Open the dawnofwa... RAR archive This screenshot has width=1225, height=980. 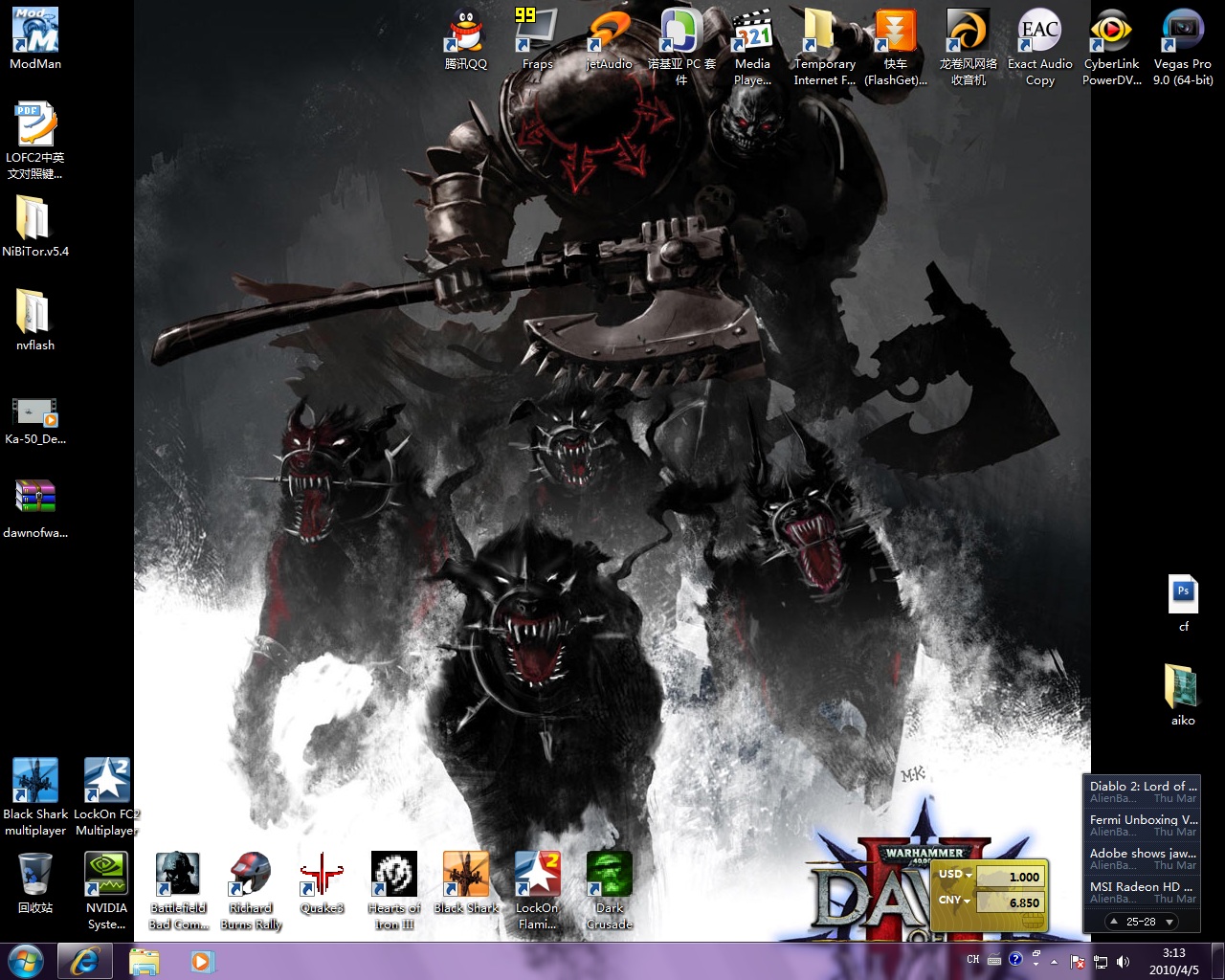point(35,508)
